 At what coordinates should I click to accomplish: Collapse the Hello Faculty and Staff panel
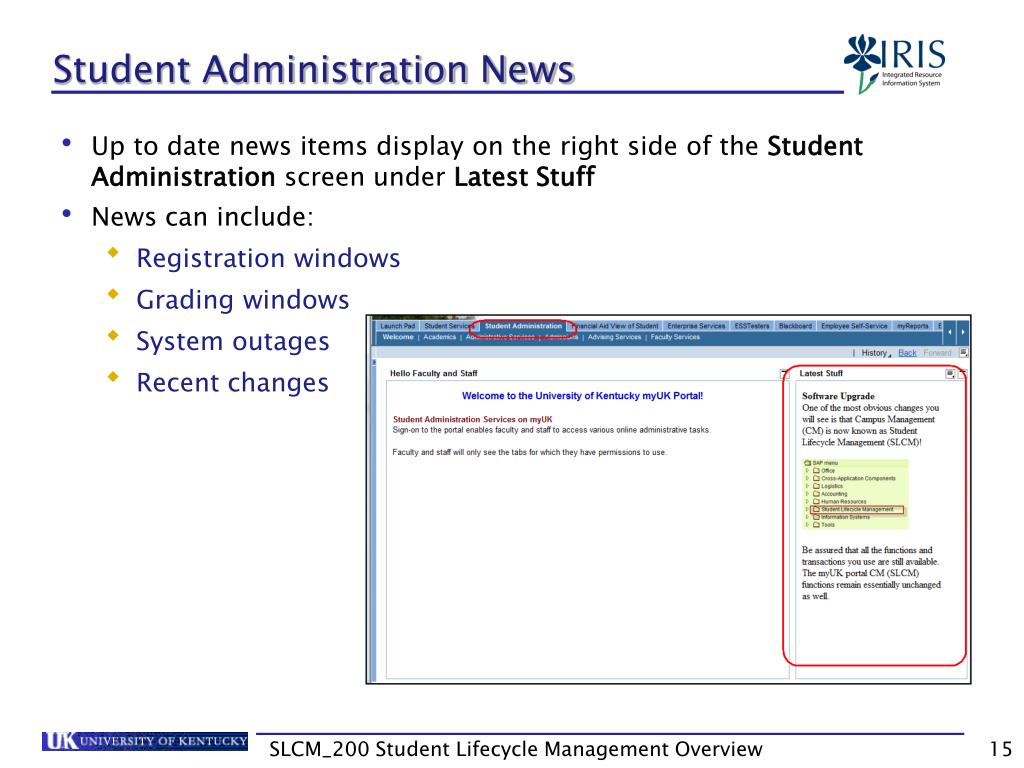coord(784,374)
